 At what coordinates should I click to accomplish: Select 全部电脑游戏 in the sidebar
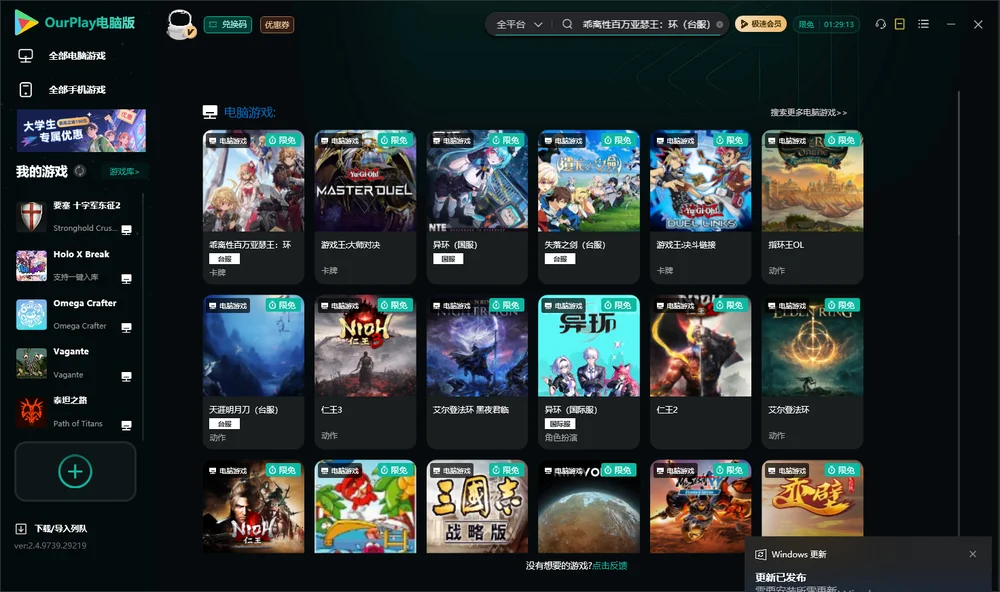(x=77, y=56)
